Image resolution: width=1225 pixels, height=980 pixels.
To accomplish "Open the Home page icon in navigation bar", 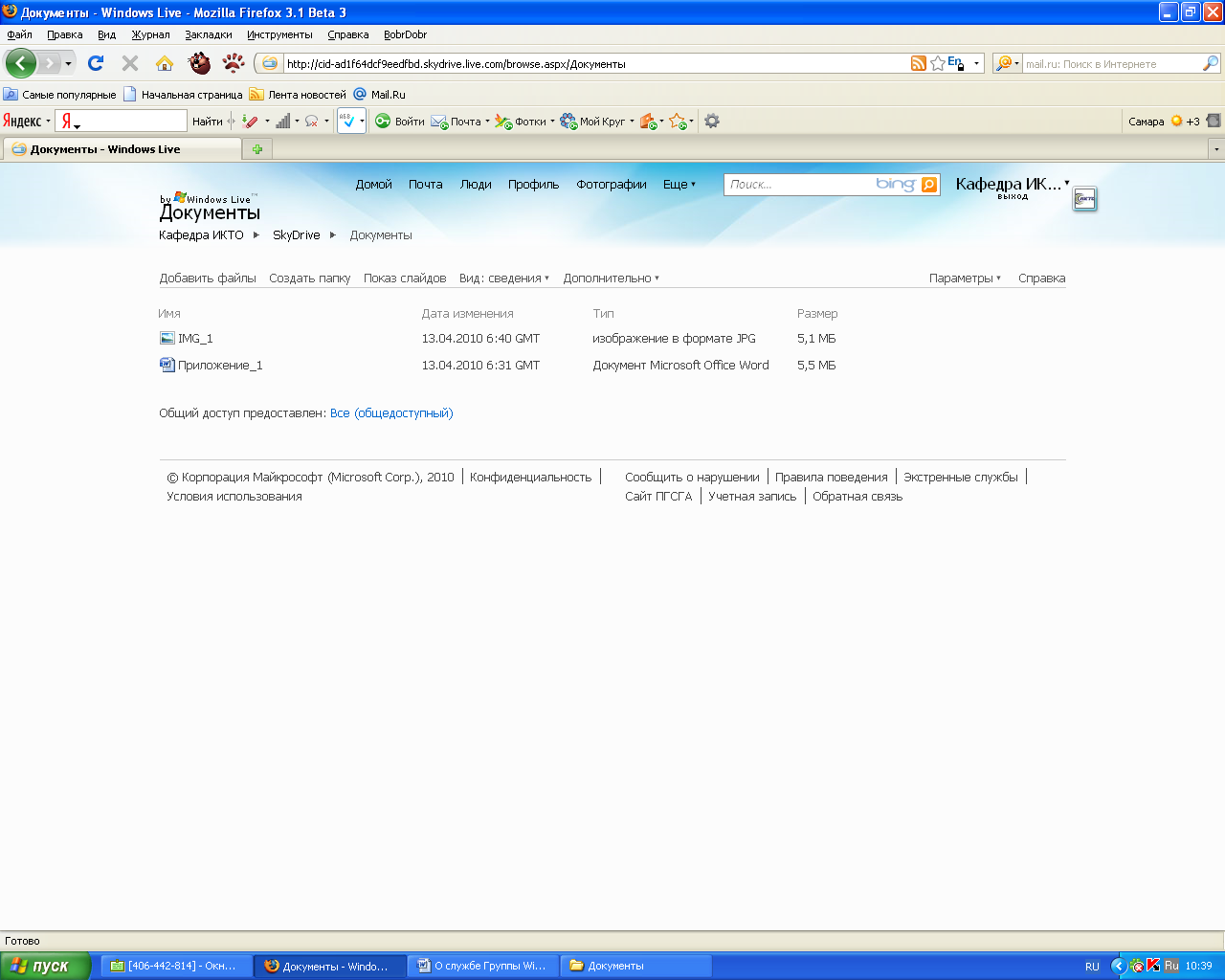I will point(165,63).
